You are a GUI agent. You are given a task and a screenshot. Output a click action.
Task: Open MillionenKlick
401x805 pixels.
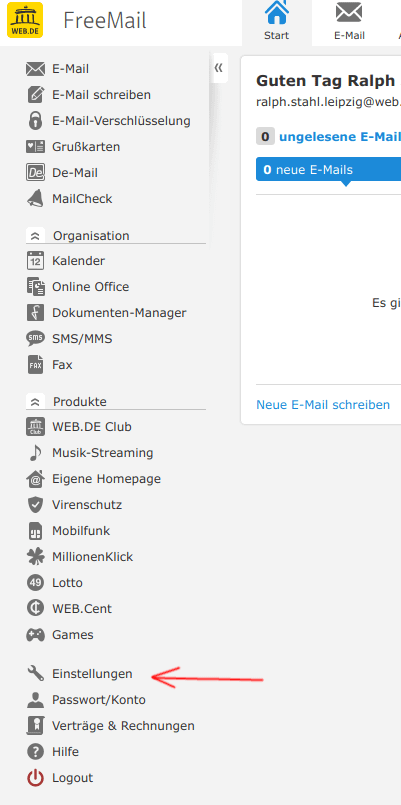[92, 557]
